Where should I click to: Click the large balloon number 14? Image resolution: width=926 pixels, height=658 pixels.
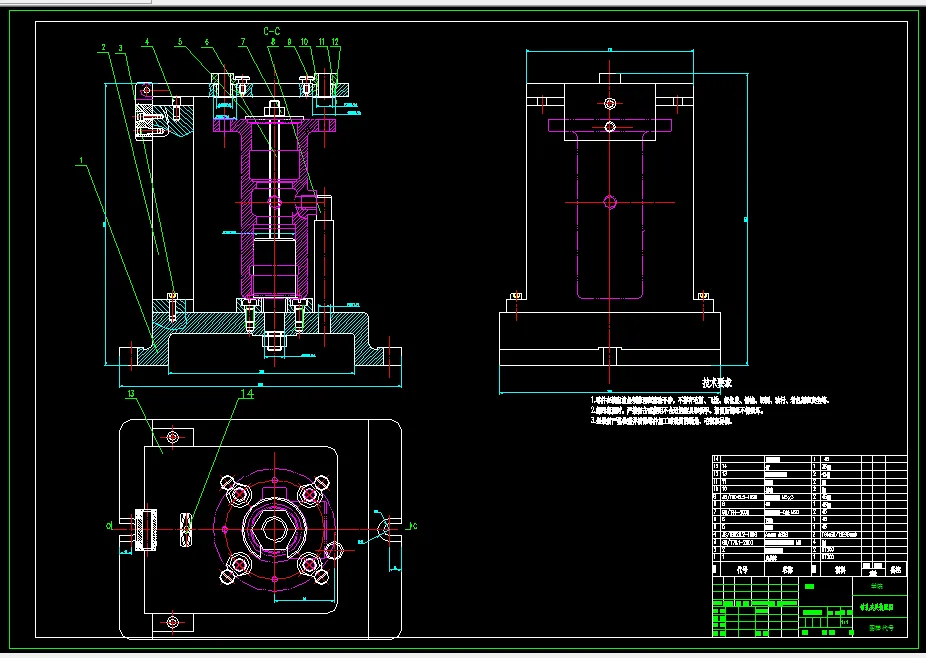247,393
